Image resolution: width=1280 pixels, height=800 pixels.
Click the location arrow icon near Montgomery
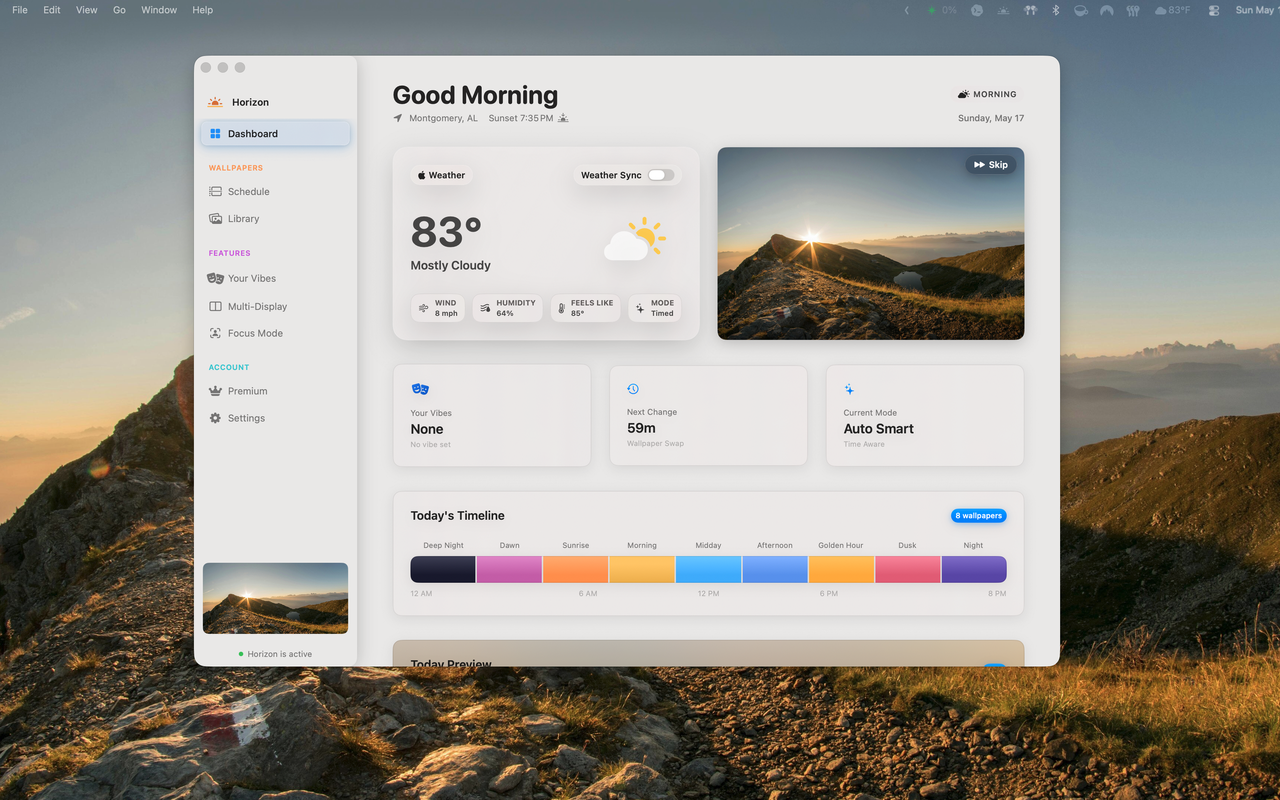point(398,118)
